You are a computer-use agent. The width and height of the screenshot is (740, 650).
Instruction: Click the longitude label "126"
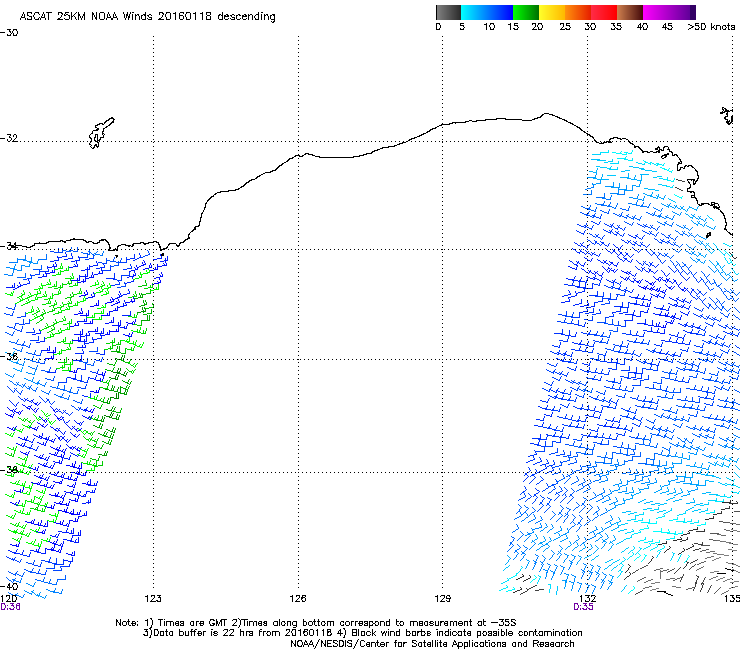pyautogui.click(x=298, y=599)
